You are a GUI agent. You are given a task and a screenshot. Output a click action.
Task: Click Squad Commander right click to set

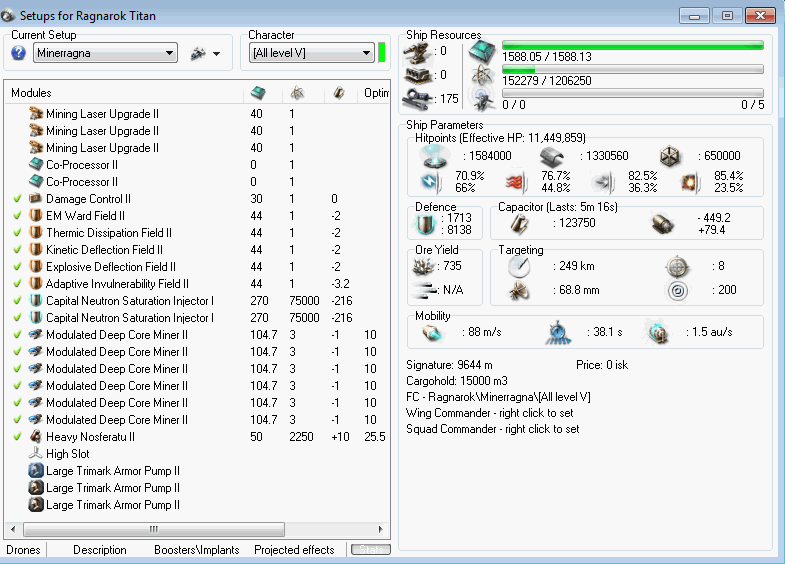coord(493,429)
